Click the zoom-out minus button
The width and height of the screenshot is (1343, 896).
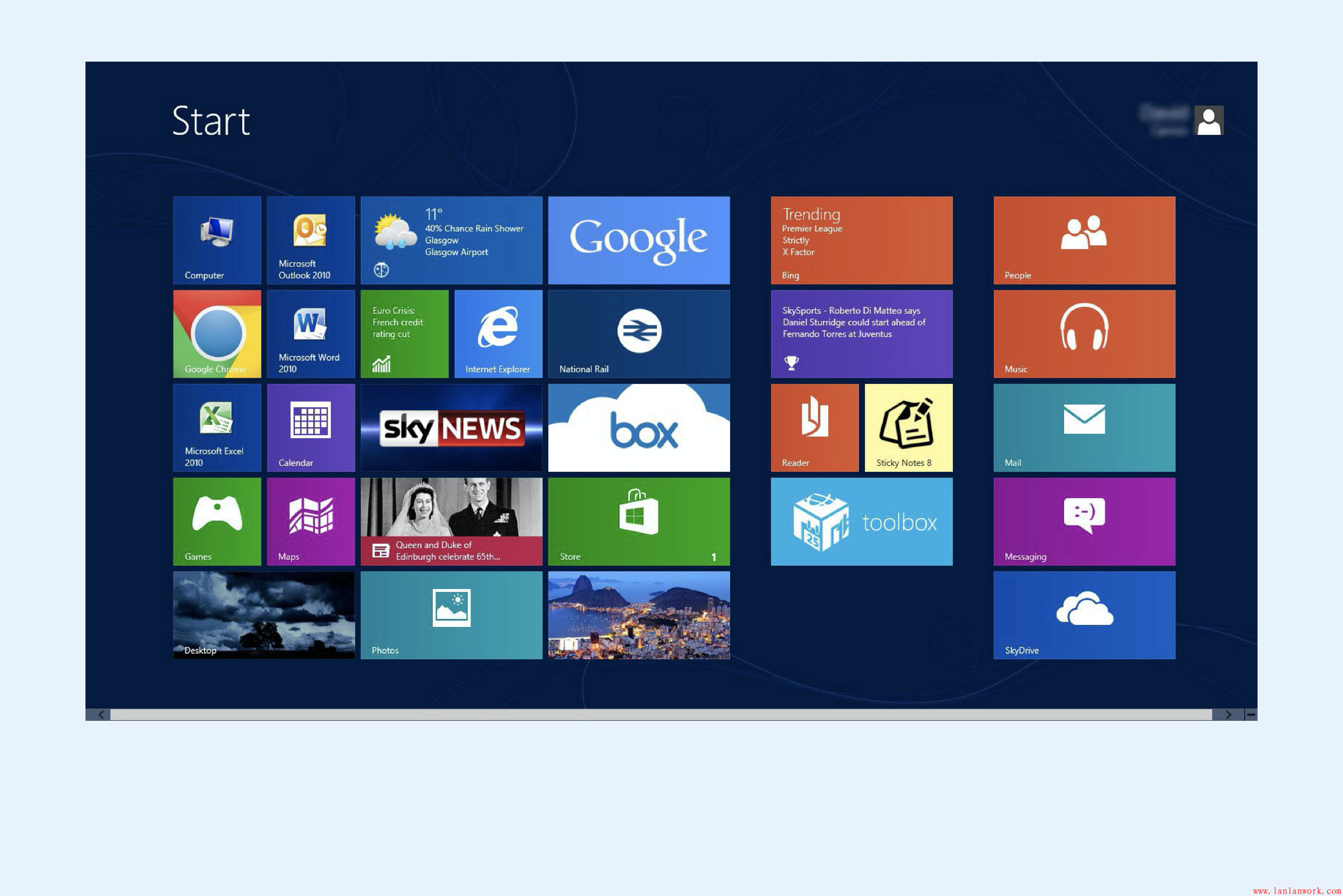point(1251,714)
